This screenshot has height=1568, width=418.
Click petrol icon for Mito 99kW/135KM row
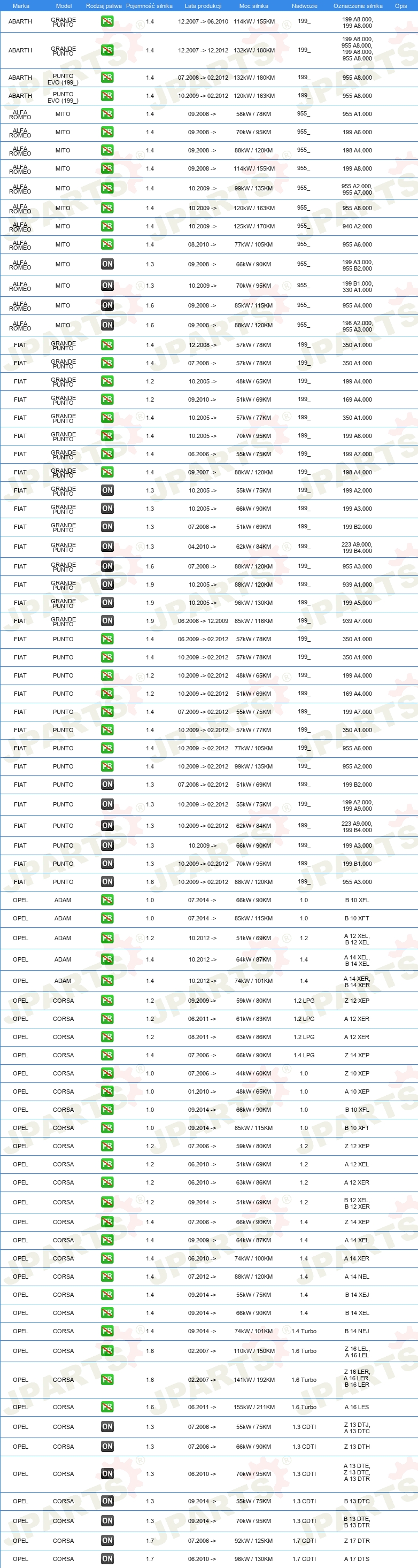coord(107,188)
